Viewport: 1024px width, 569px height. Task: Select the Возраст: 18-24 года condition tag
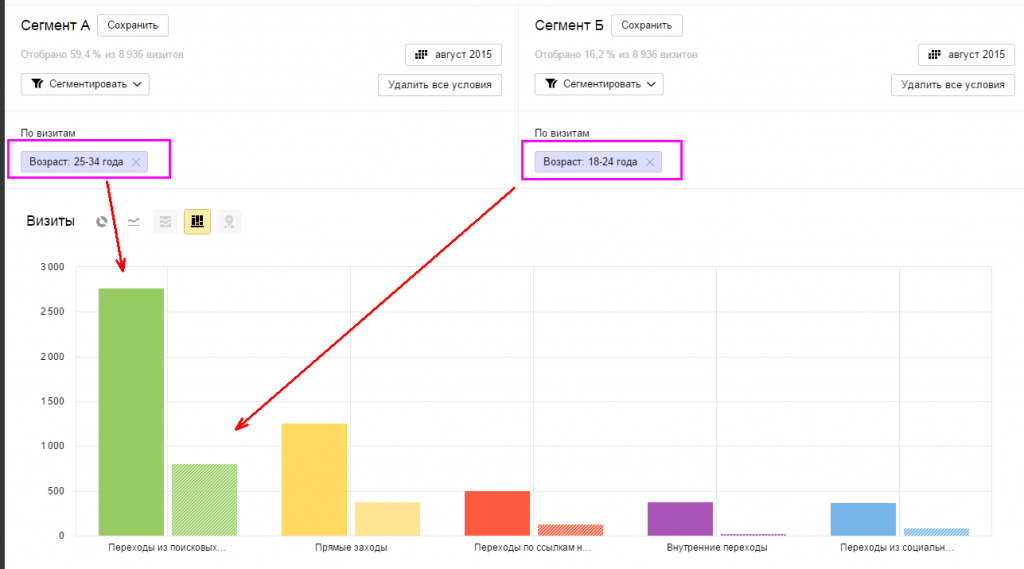598,162
